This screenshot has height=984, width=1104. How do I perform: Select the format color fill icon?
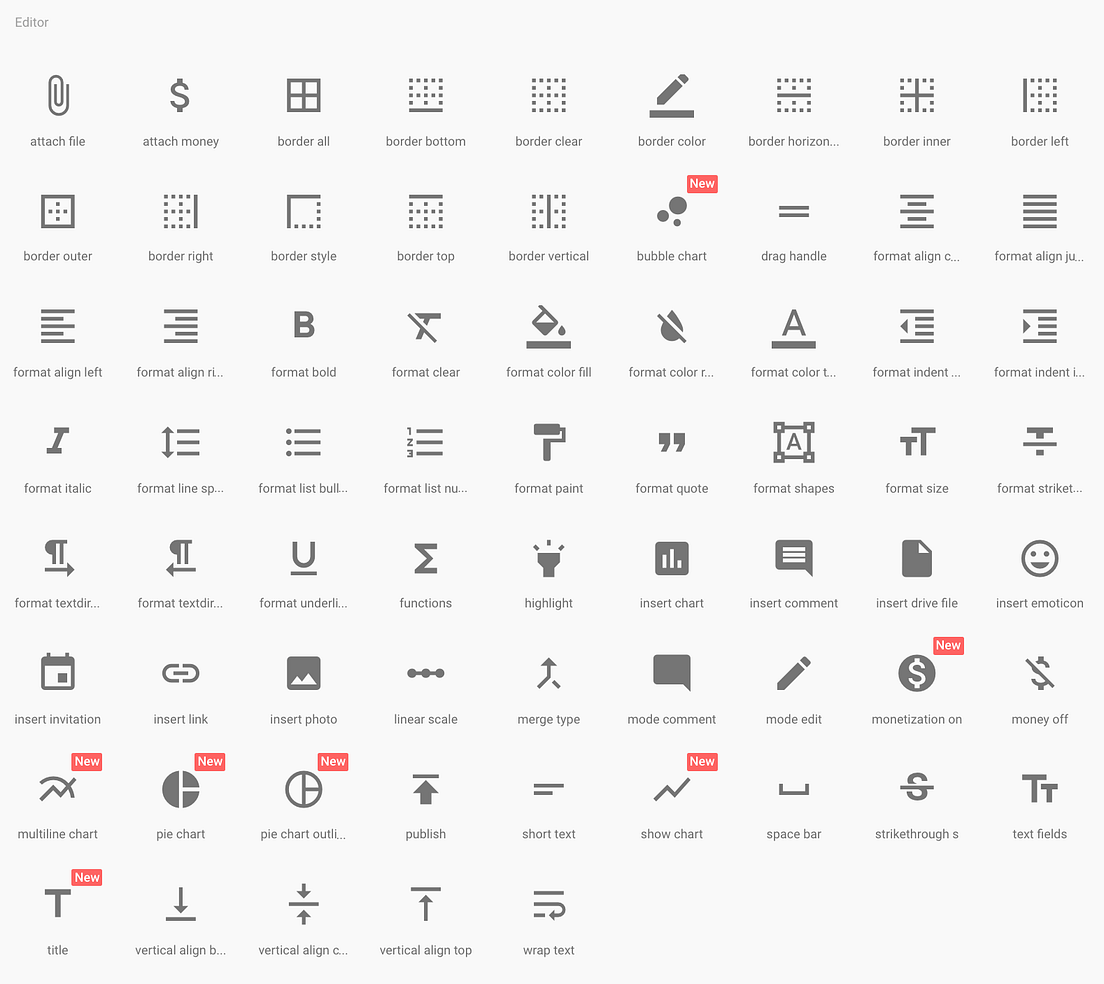pyautogui.click(x=548, y=327)
